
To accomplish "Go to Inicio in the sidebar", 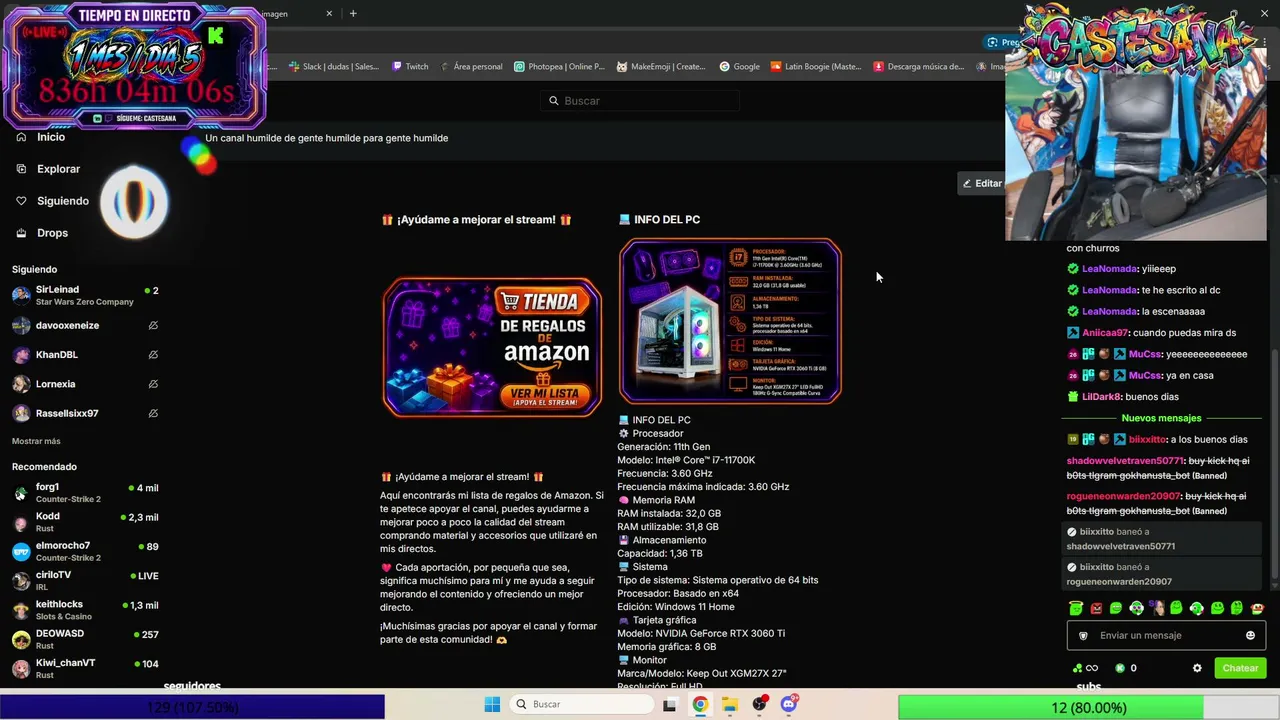I will coord(51,137).
